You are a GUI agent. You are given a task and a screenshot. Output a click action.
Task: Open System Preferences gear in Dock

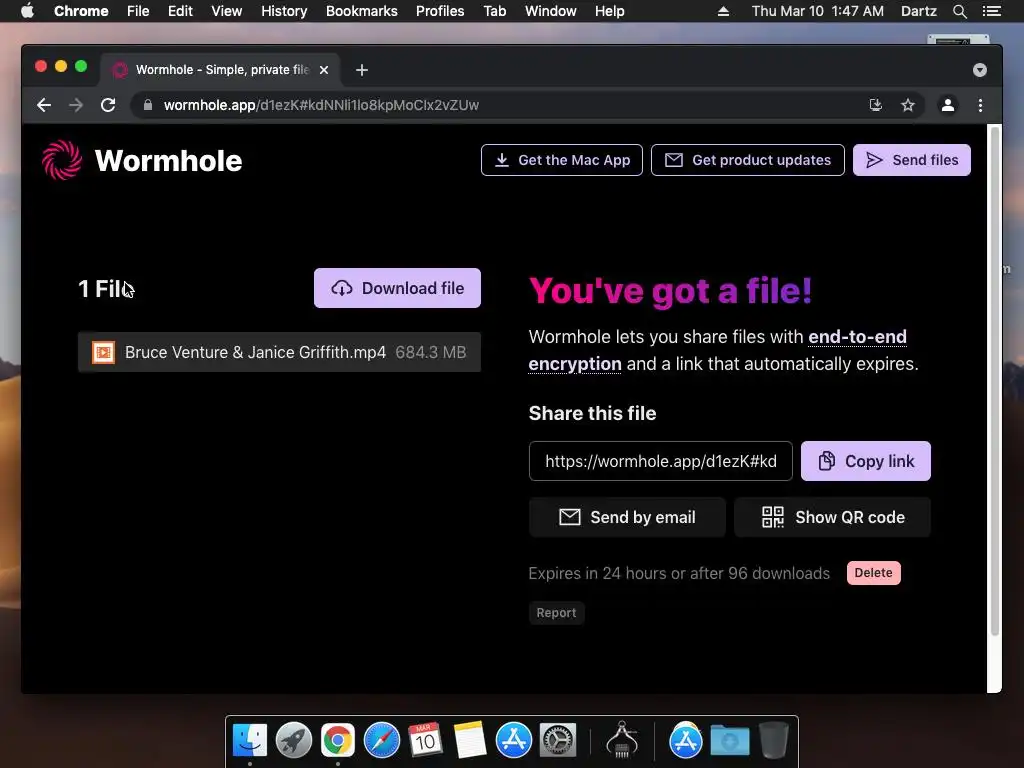(x=558, y=741)
